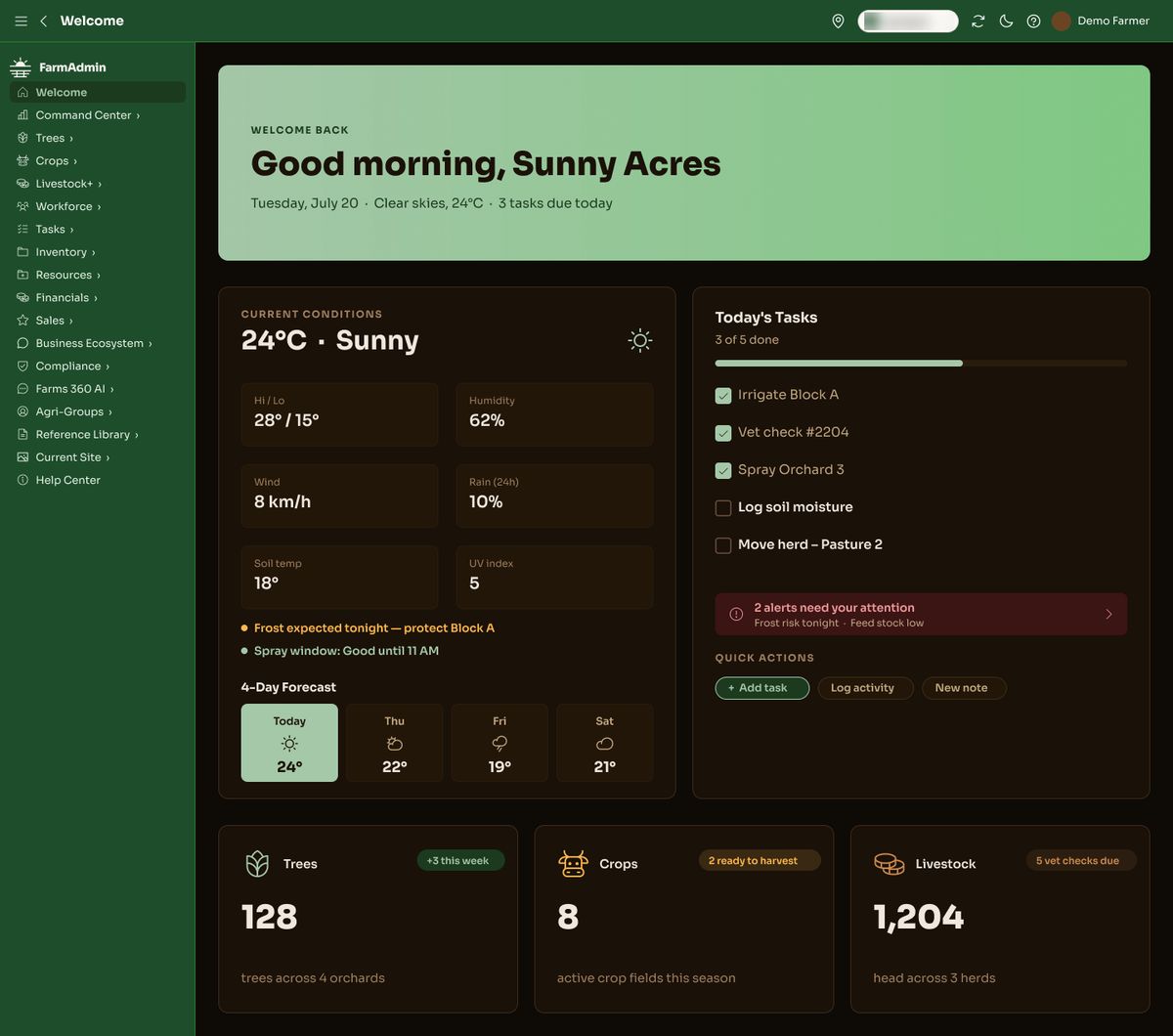The width and height of the screenshot is (1173, 1036).
Task: Toggle dark mode moon icon
Action: point(1006,21)
